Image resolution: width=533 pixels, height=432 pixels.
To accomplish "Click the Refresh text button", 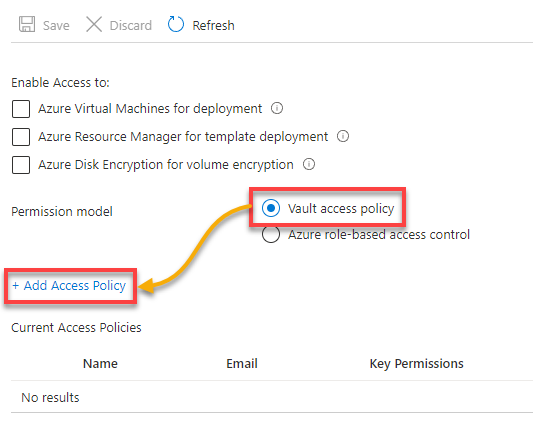I will tap(213, 25).
